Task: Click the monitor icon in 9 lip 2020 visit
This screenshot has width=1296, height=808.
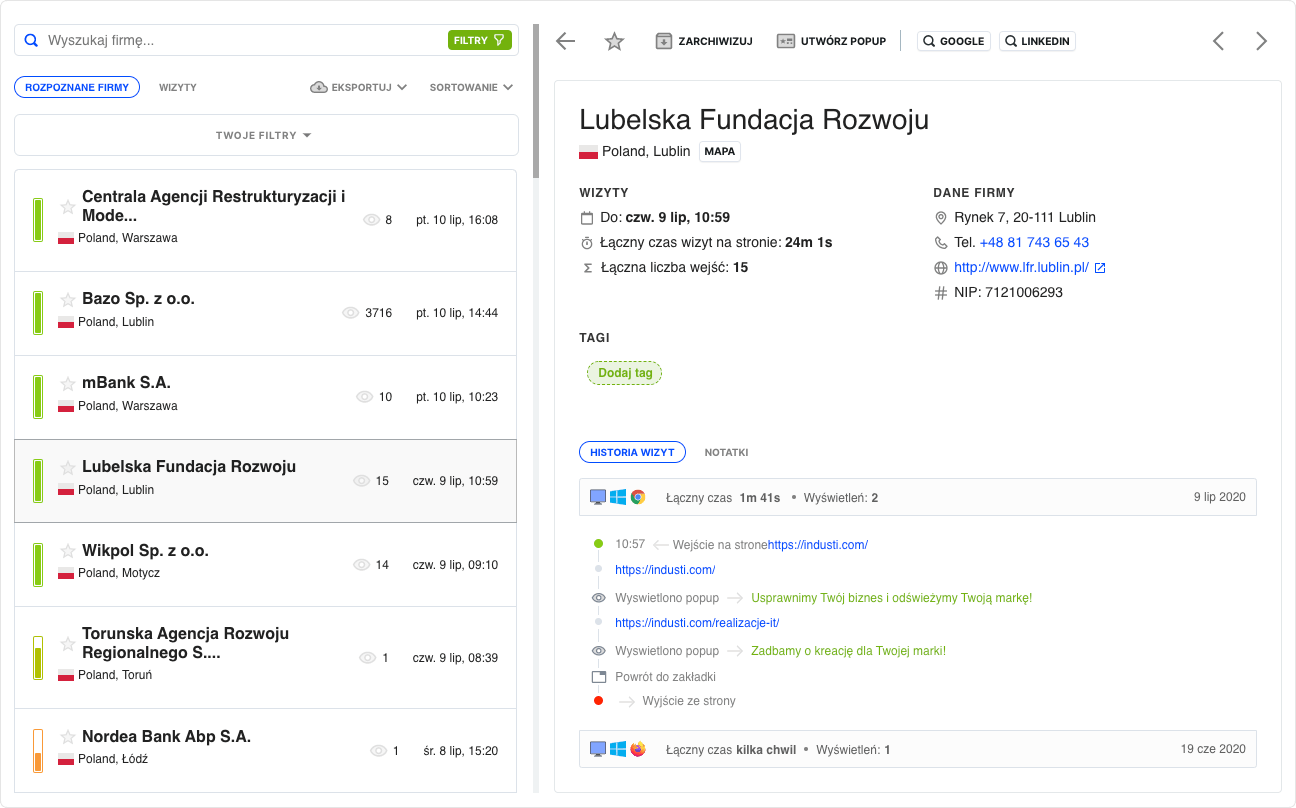Action: coord(598,497)
